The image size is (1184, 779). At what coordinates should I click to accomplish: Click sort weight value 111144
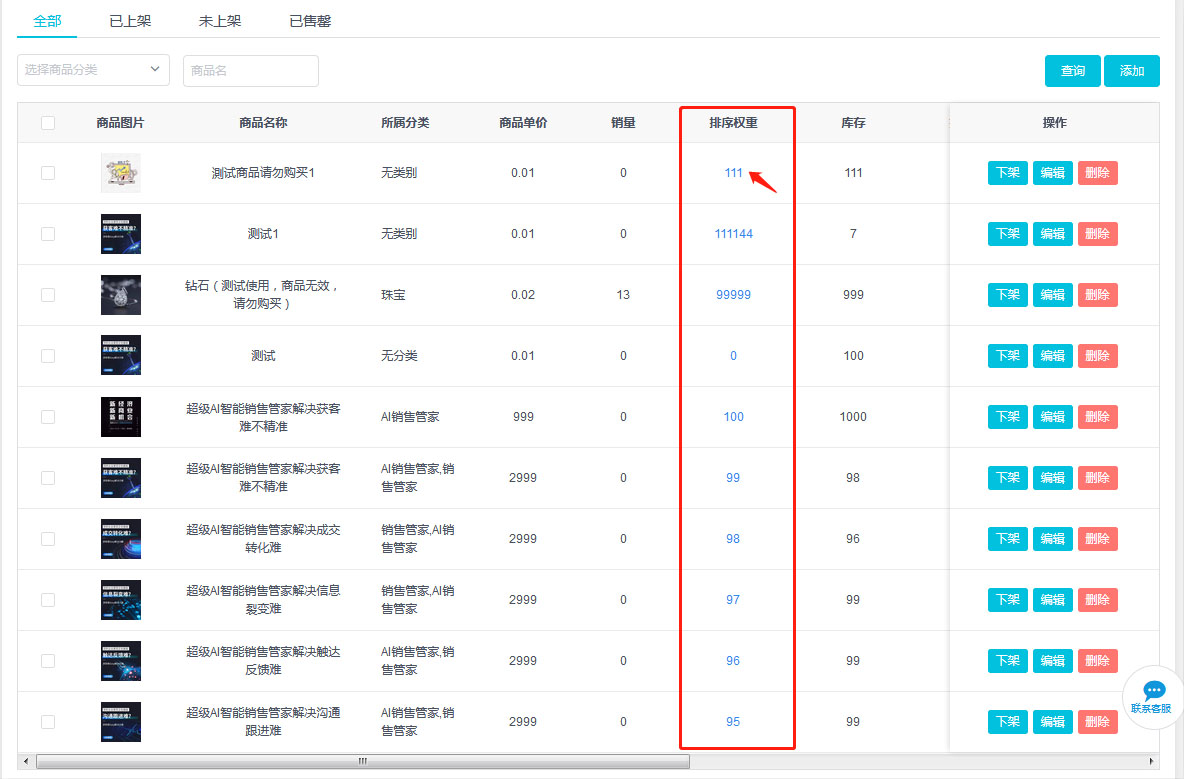coord(733,234)
